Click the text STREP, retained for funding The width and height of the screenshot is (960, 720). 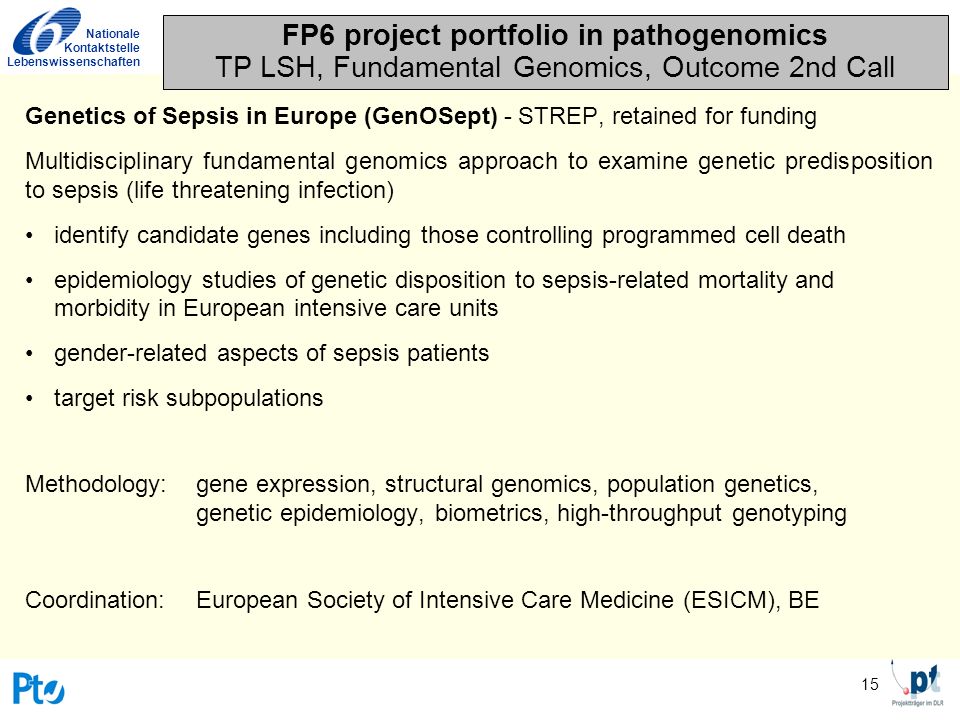667,116
